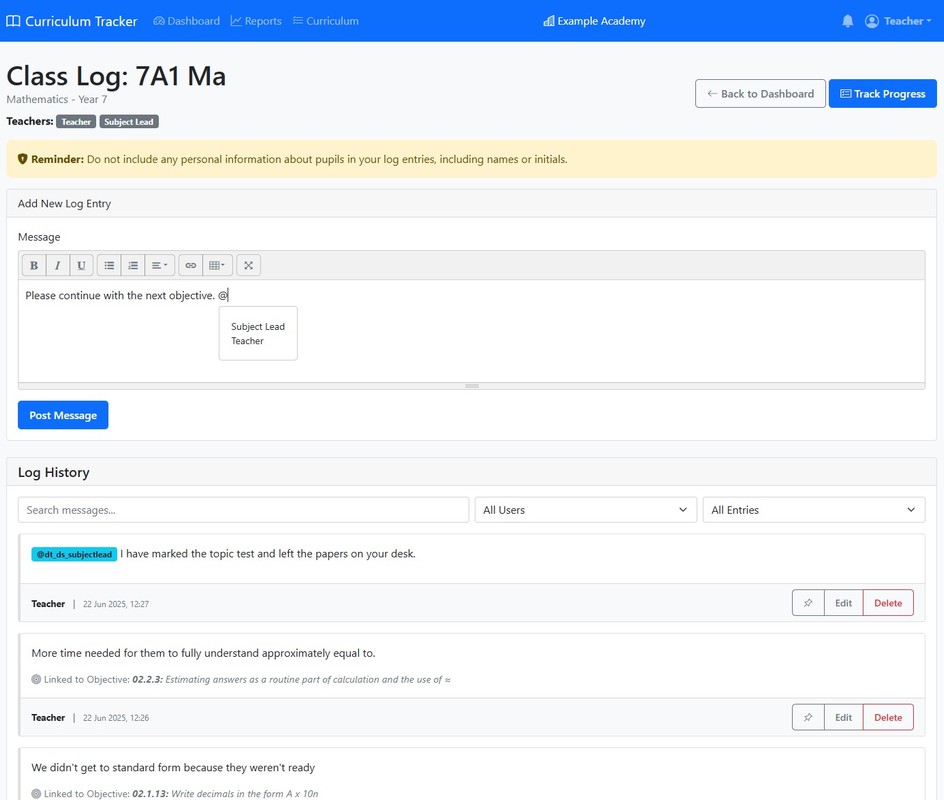
Task: Click the 'Mathematics - Year 7' subtitle
Action: tap(57, 99)
